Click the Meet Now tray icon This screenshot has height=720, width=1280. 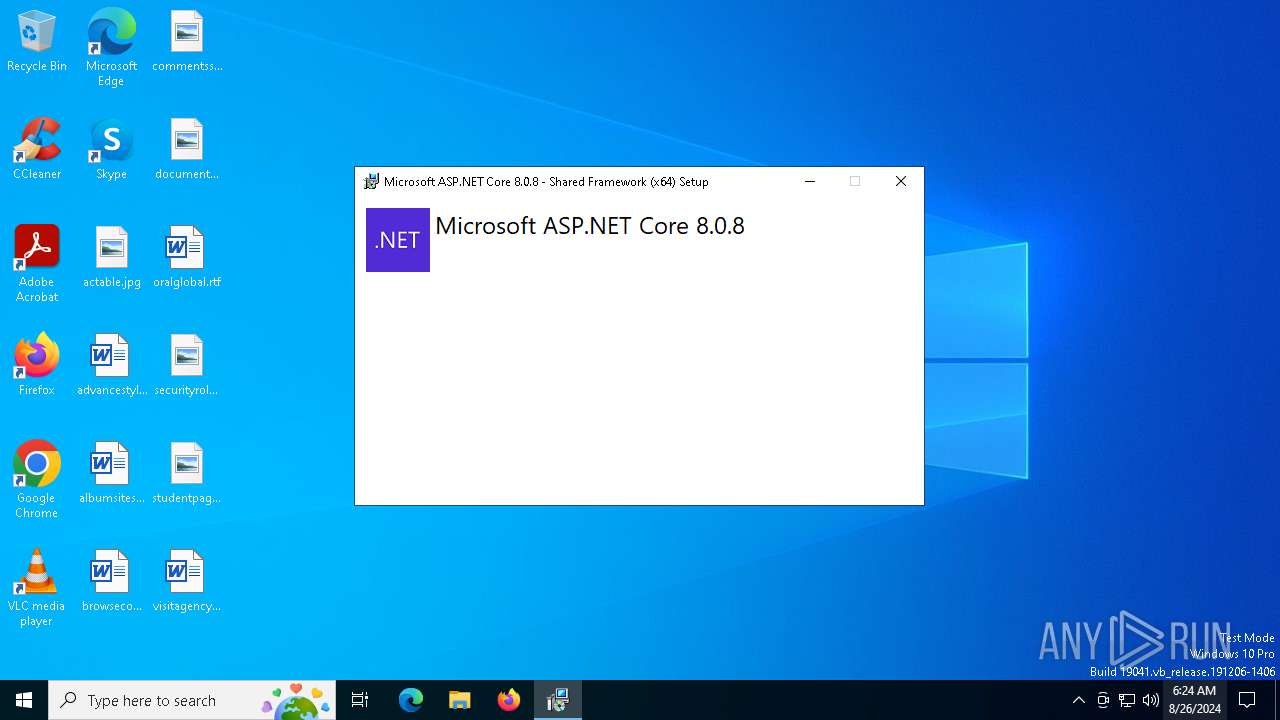[1103, 700]
